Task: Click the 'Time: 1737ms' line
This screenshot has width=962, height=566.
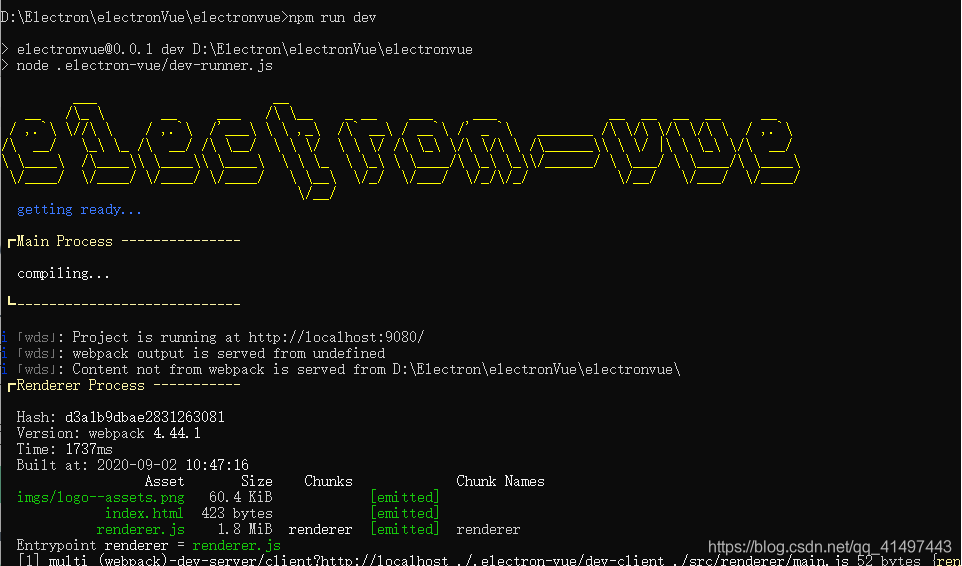Action: (64, 449)
